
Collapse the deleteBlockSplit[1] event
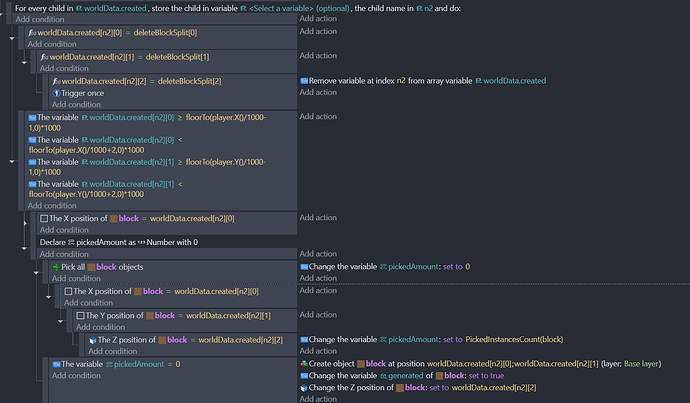point(24,62)
